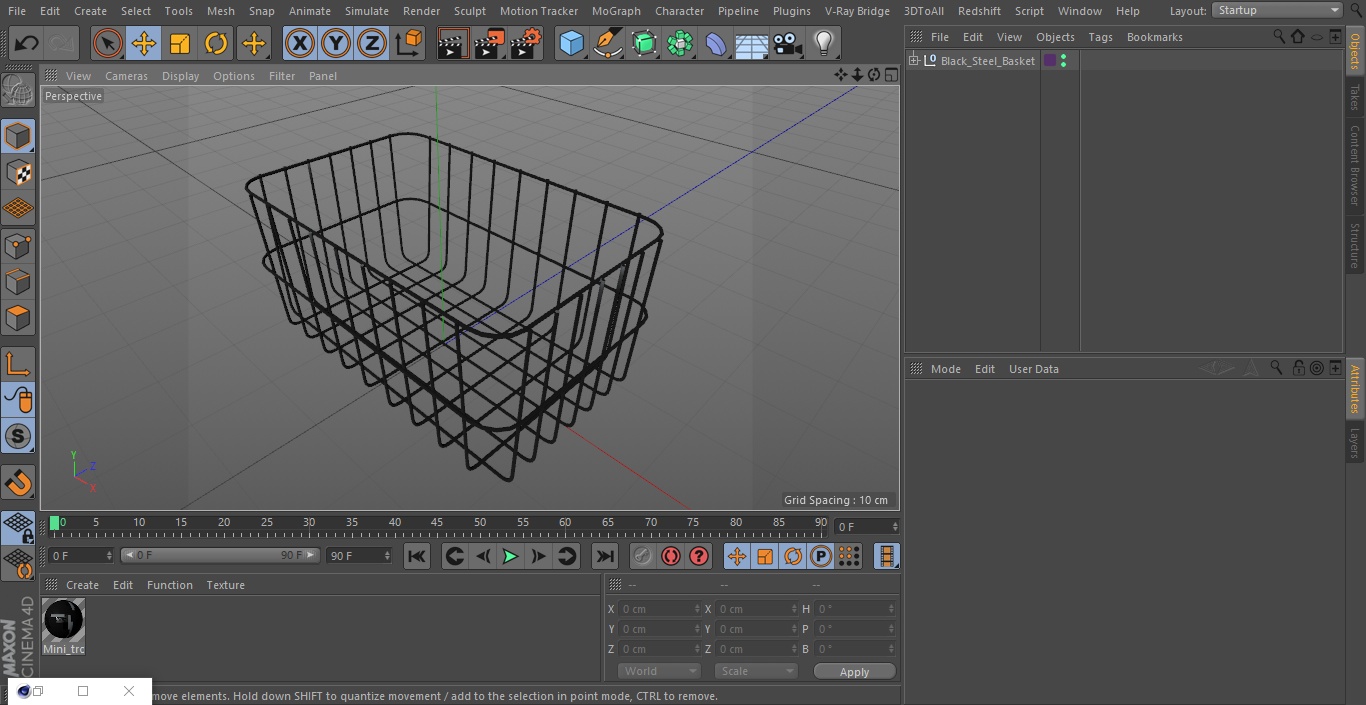Select the Live Selection tool

(x=108, y=43)
